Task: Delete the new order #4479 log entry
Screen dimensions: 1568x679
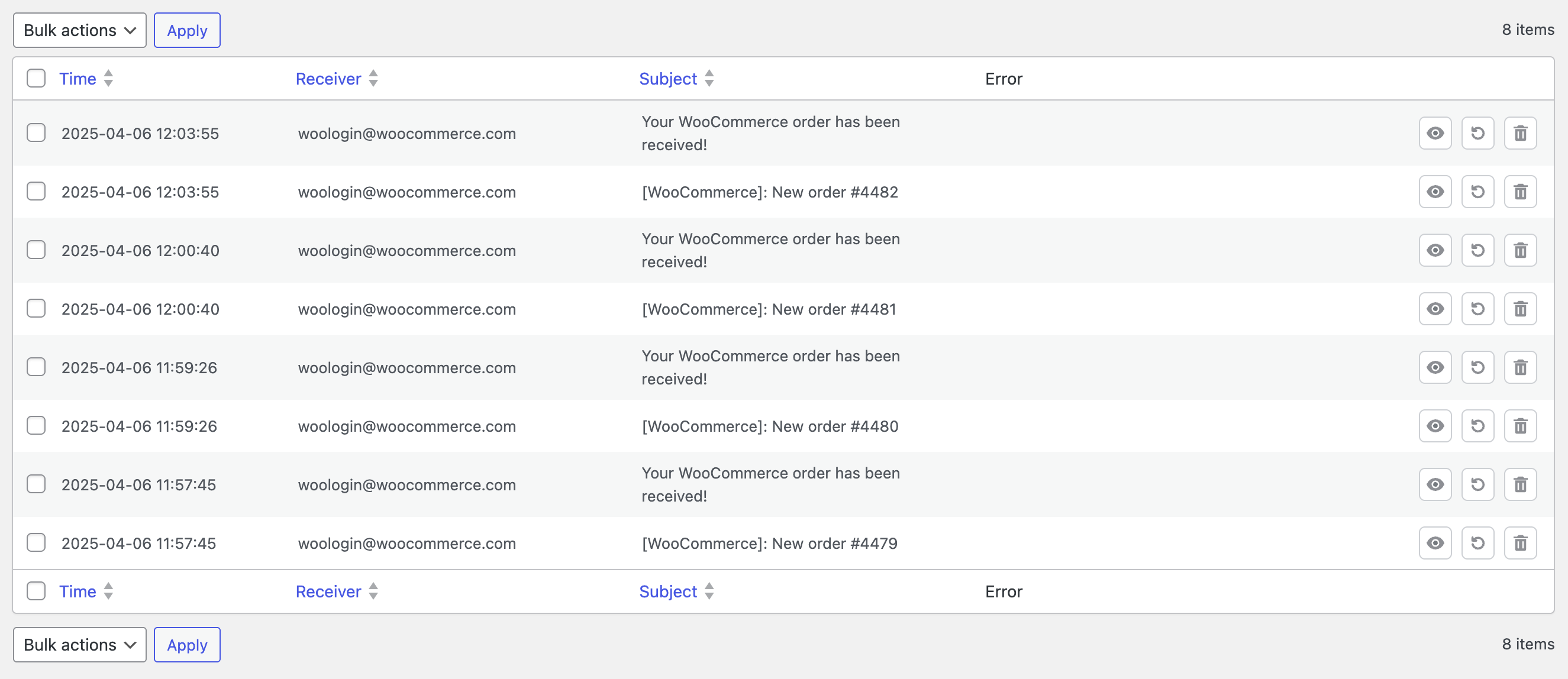Action: pos(1520,544)
